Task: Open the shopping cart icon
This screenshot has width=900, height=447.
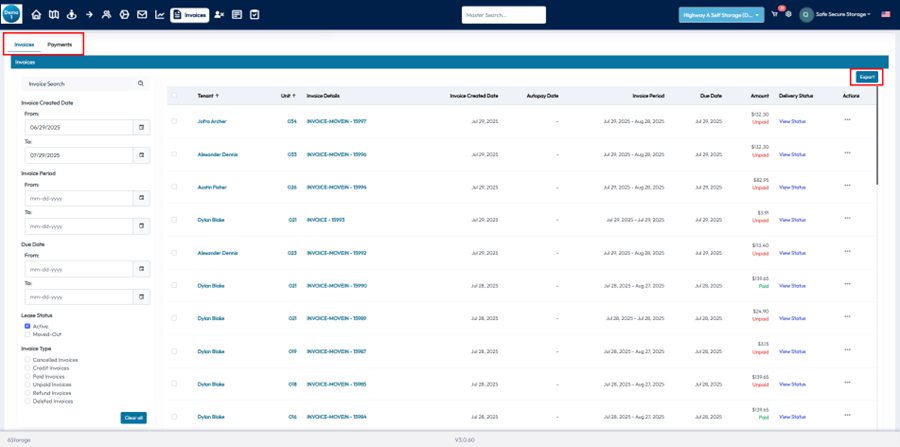Action: tap(774, 15)
